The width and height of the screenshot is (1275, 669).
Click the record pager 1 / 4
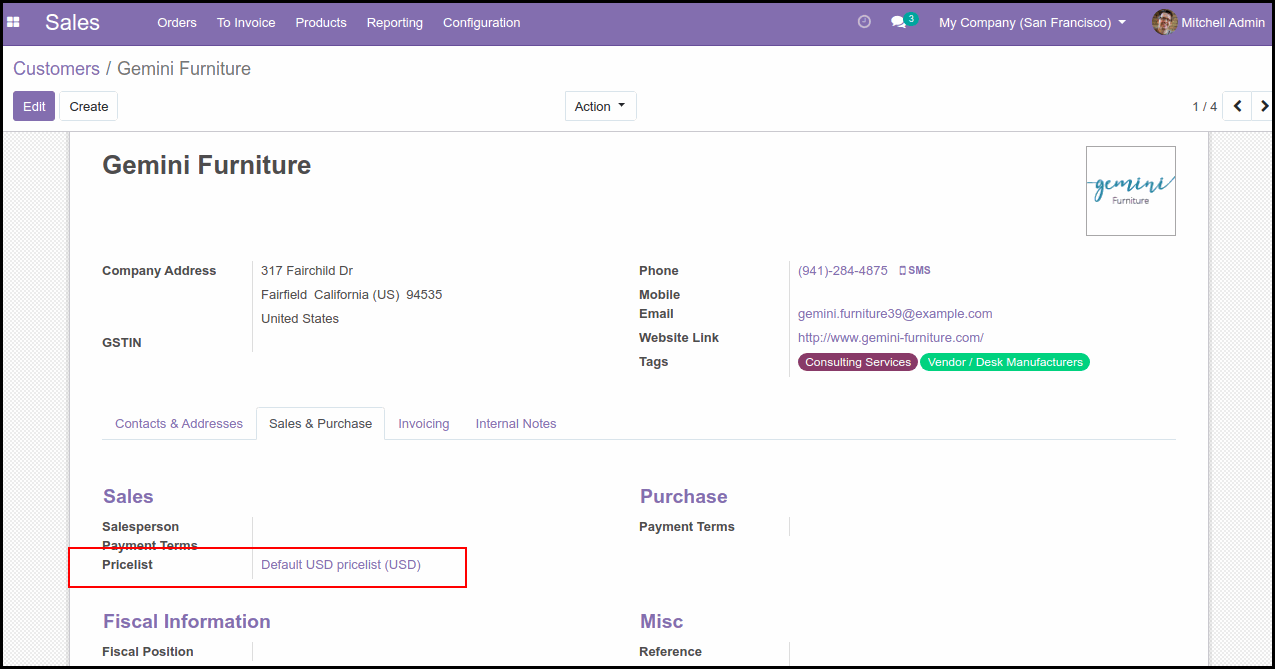(x=1204, y=106)
